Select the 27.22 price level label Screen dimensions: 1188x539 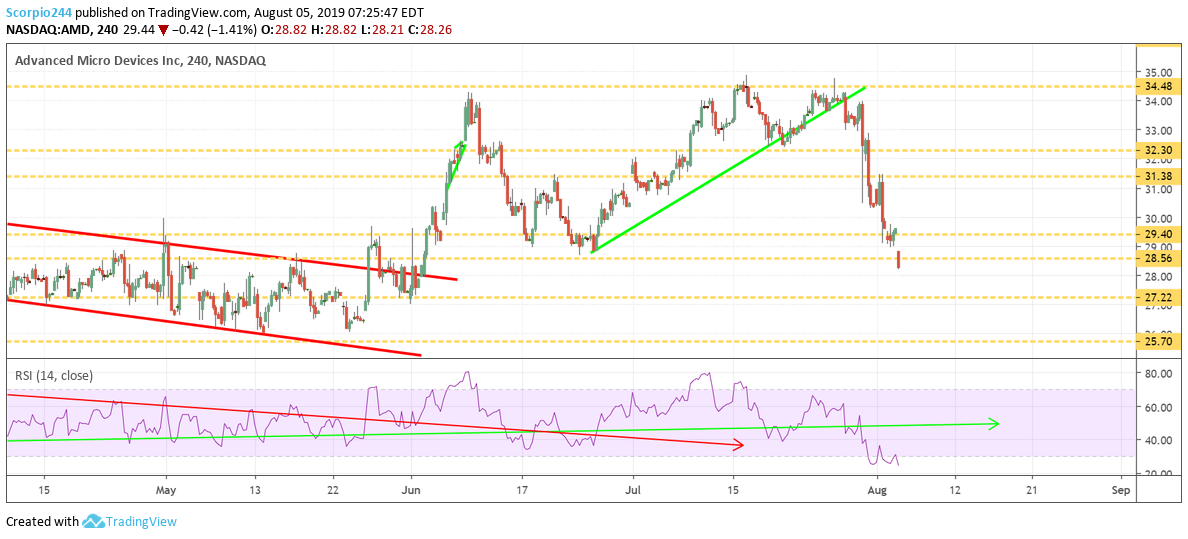click(x=1160, y=296)
